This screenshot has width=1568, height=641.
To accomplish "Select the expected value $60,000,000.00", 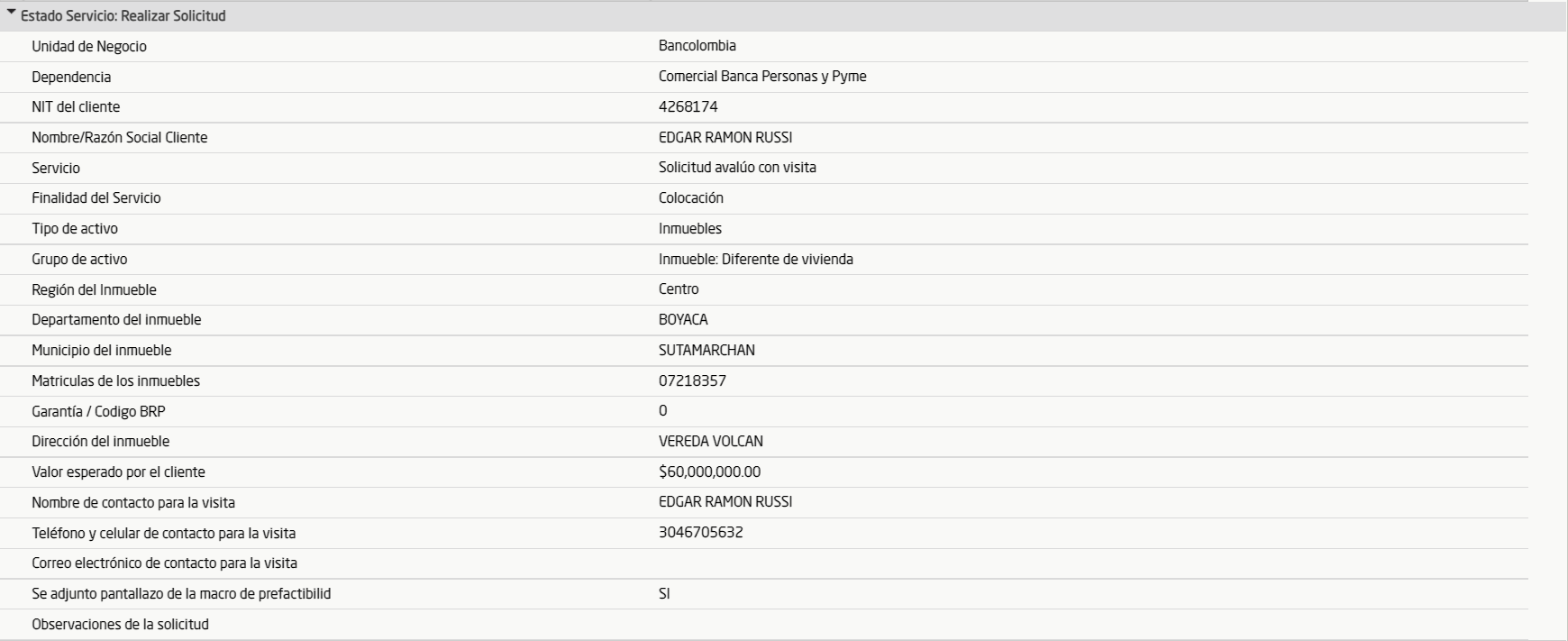I will coord(709,472).
